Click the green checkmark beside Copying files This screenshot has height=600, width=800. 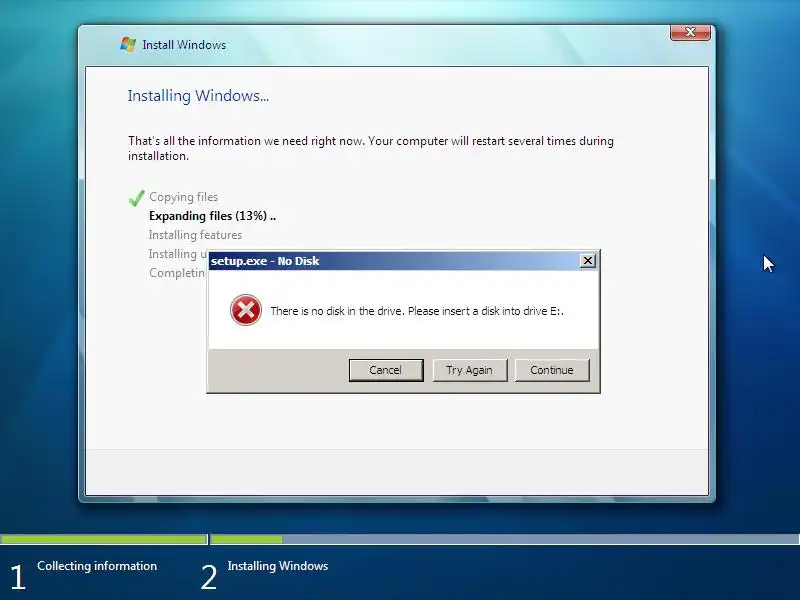pyautogui.click(x=136, y=198)
